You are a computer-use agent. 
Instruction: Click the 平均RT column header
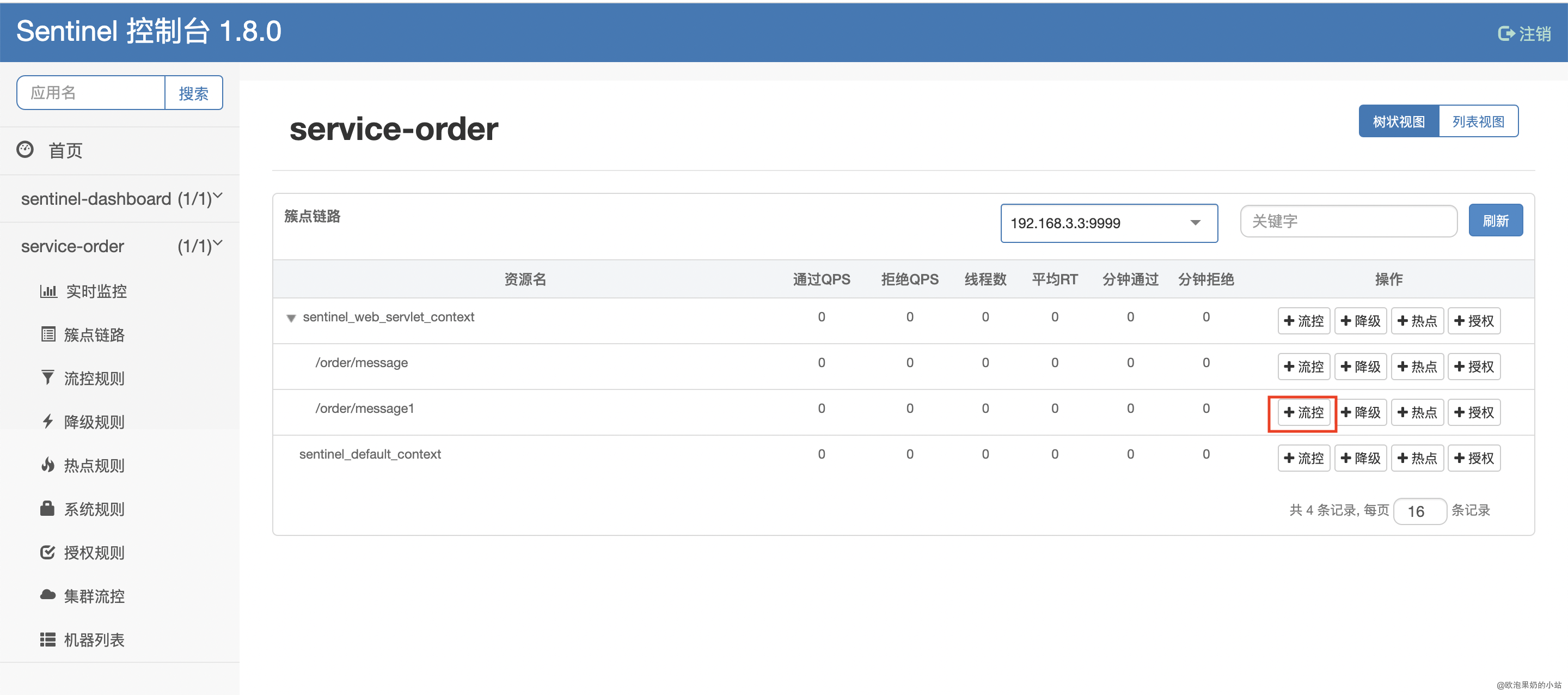click(1054, 279)
